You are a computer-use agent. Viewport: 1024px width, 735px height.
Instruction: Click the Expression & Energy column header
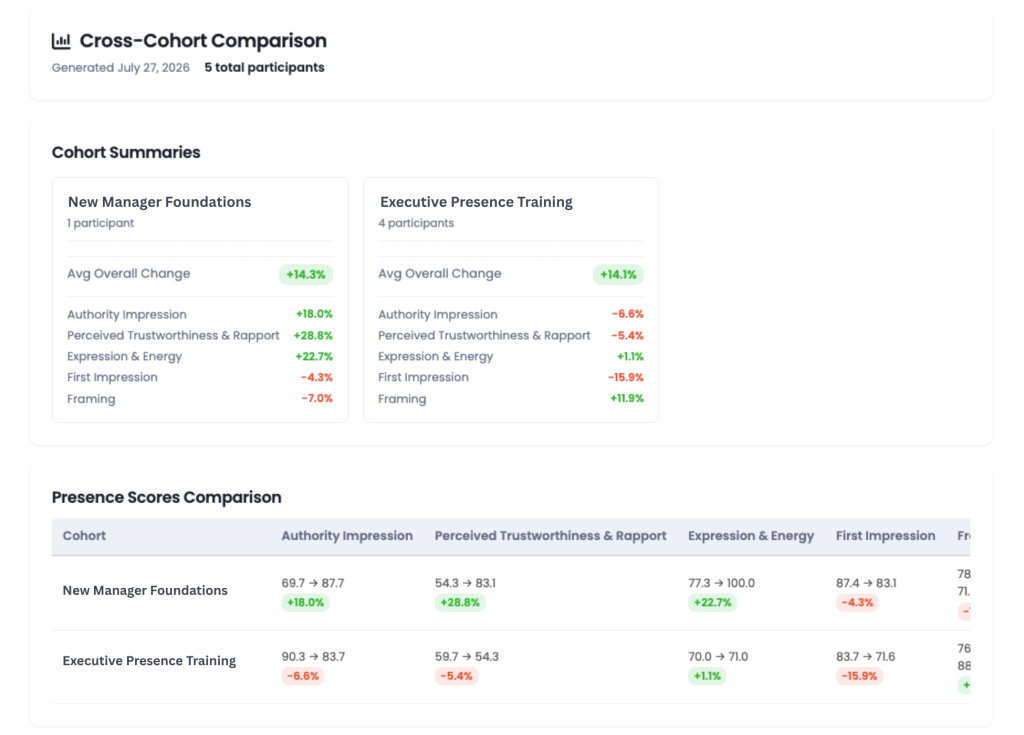click(751, 536)
